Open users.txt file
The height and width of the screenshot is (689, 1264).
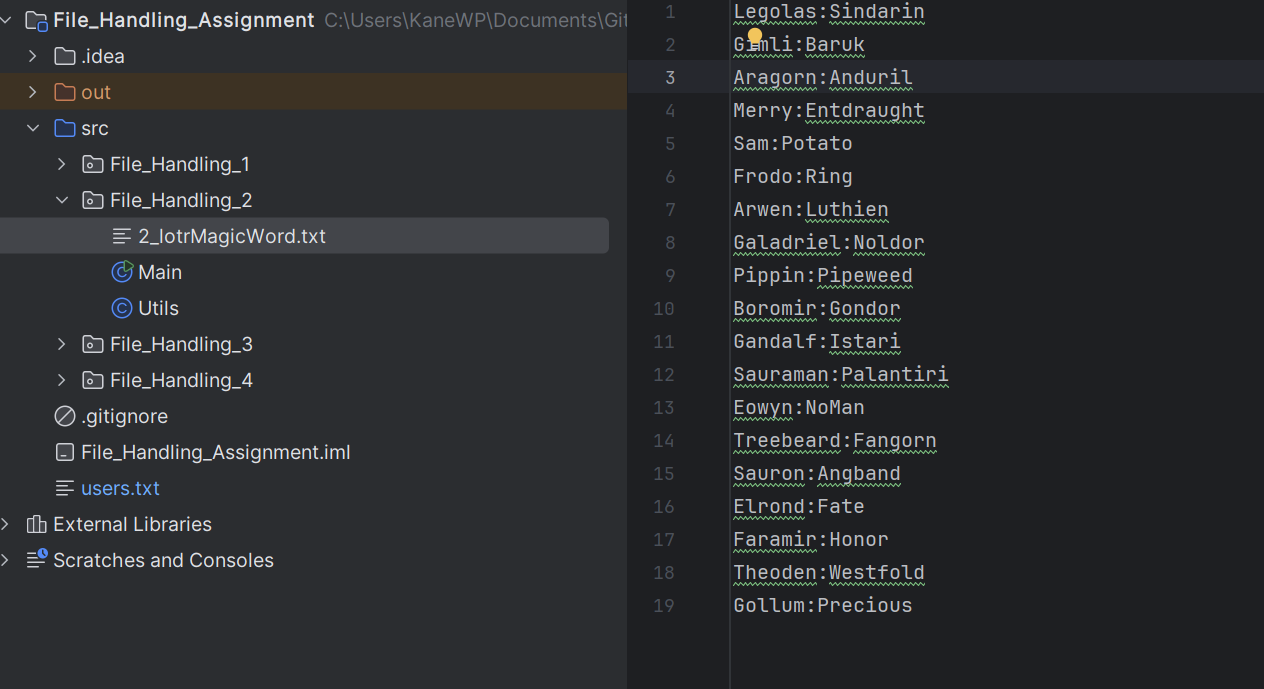point(120,488)
